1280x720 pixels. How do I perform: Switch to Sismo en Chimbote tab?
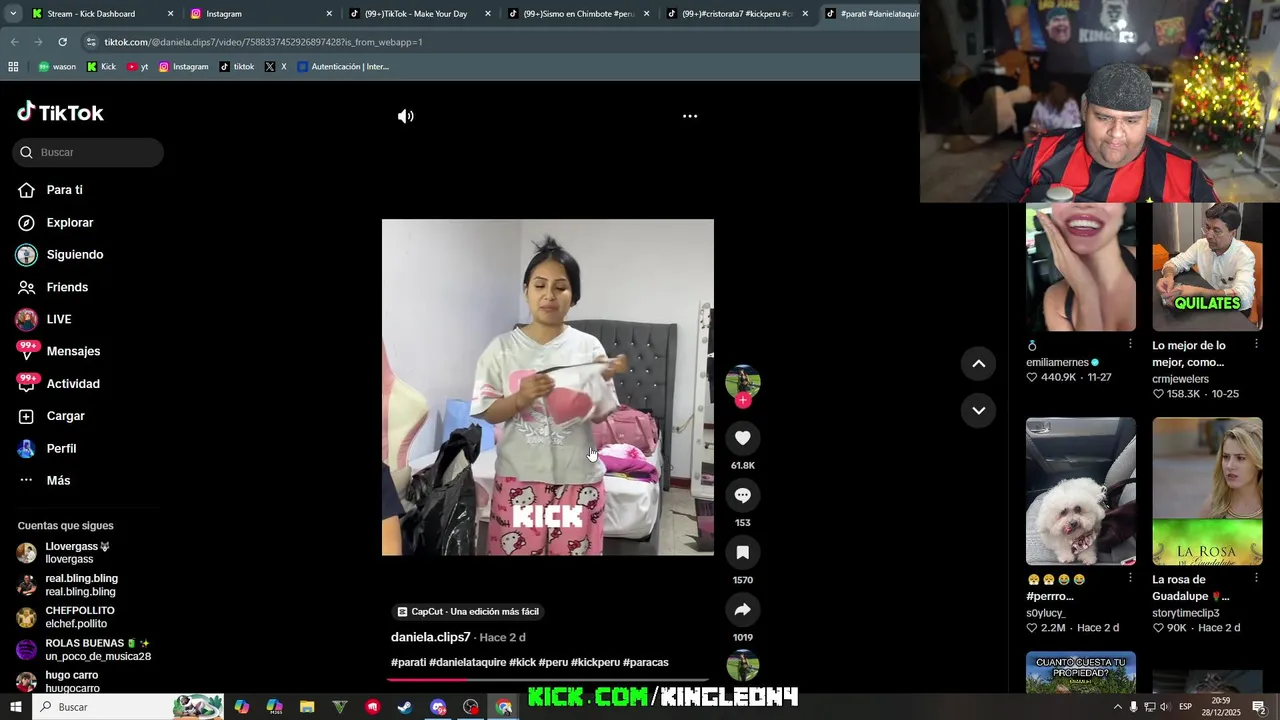[x=577, y=14]
